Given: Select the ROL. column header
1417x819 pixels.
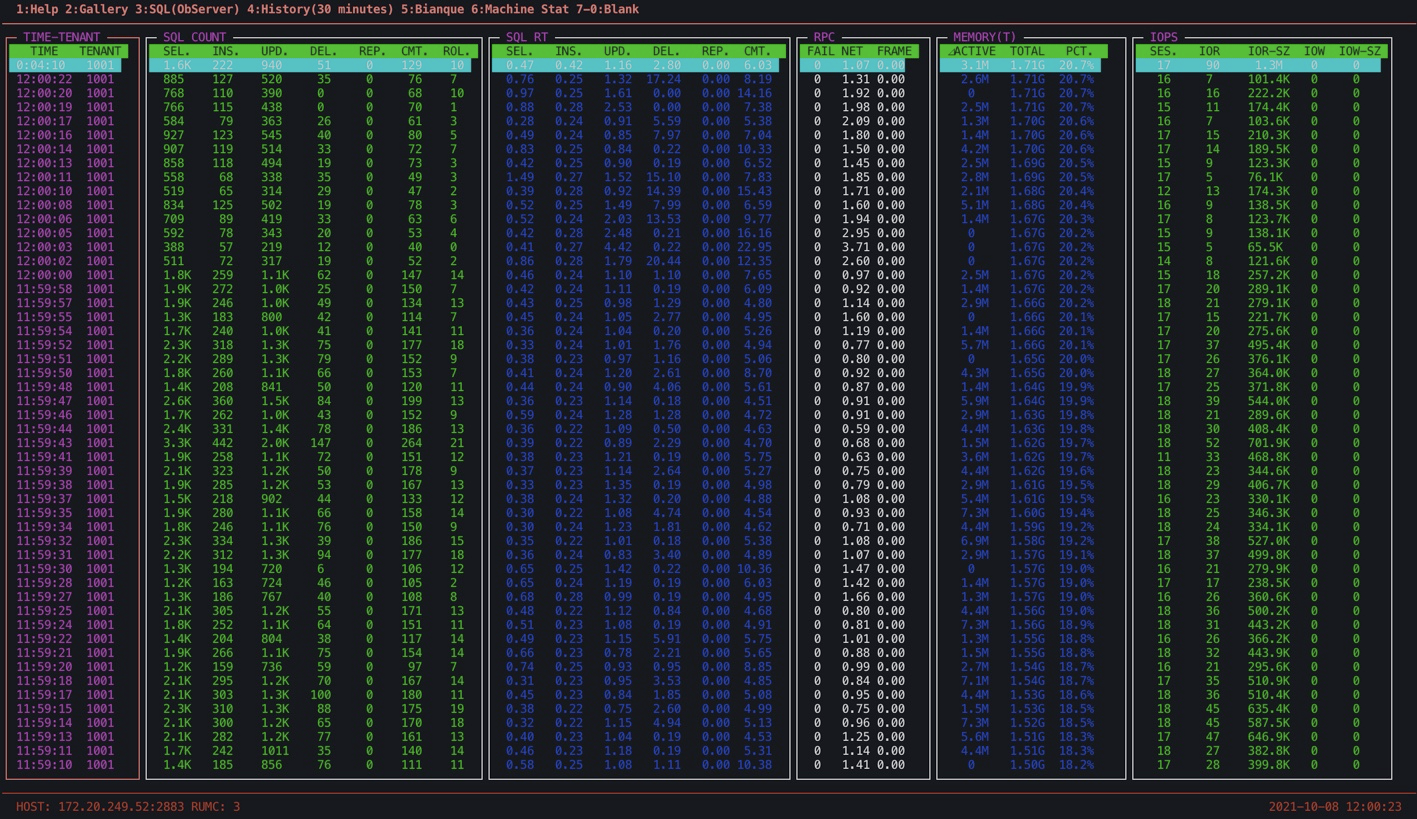Looking at the screenshot, I should click(x=456, y=51).
